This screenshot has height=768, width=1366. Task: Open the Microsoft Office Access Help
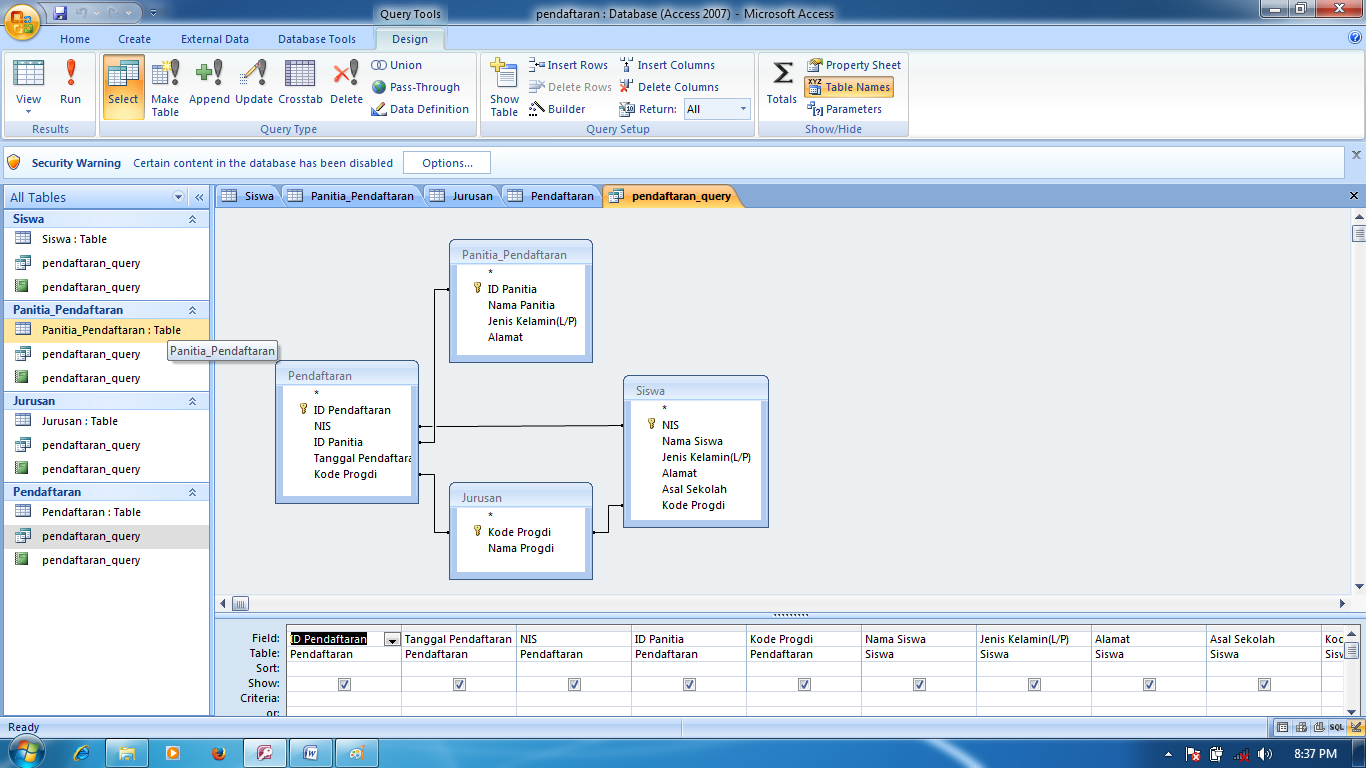[x=1355, y=38]
